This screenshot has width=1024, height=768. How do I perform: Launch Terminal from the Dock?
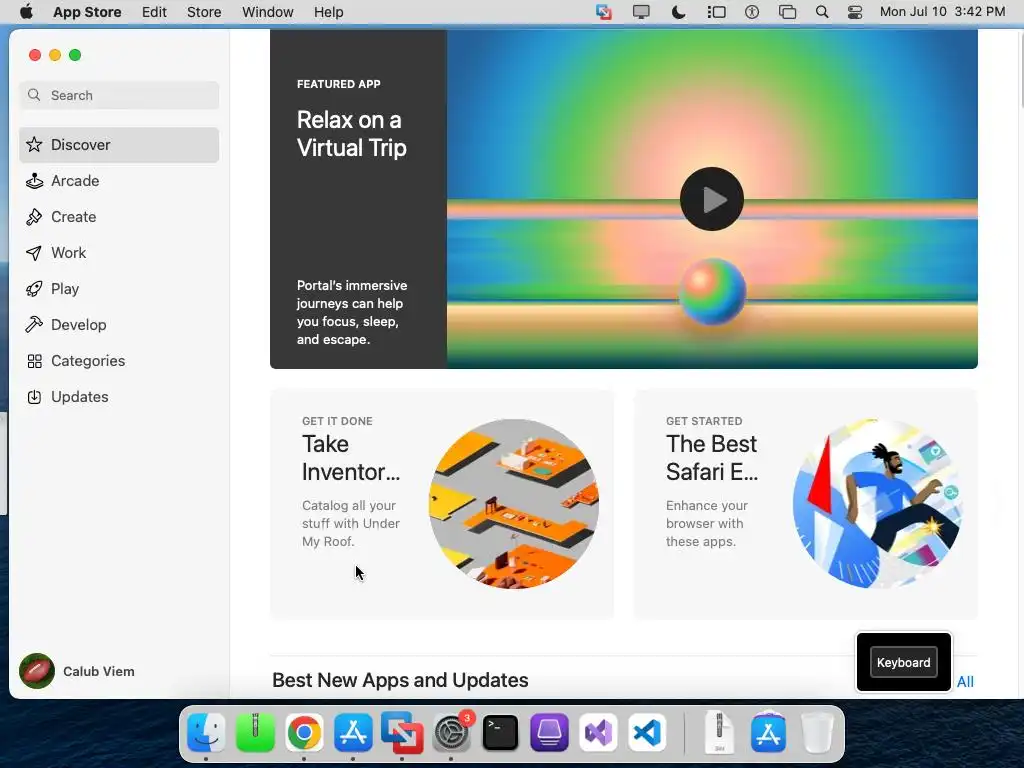[500, 733]
